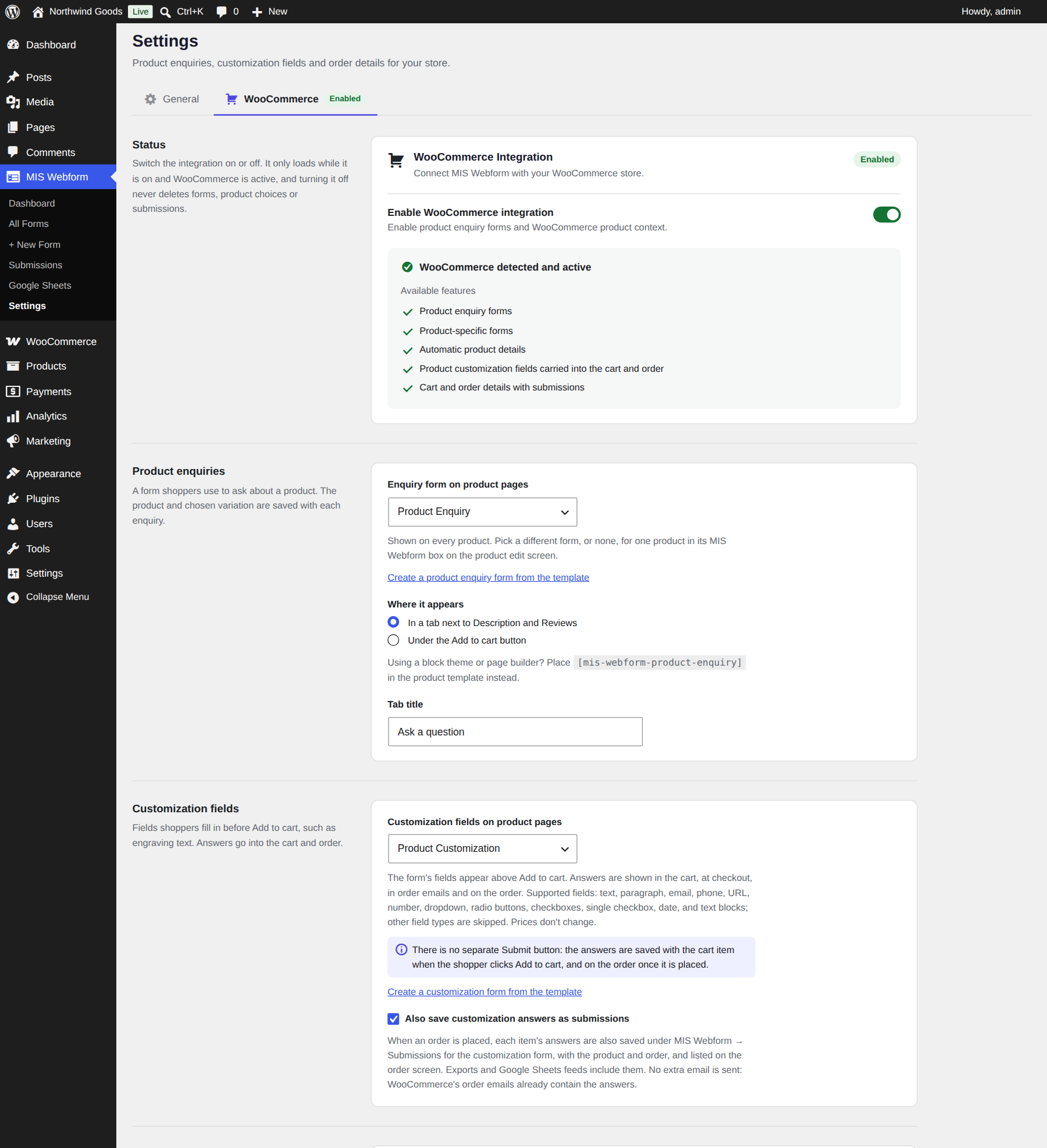Screen dimensions: 1047x1148
Task: Open the Product Customization form dropdown
Action: click(x=482, y=849)
